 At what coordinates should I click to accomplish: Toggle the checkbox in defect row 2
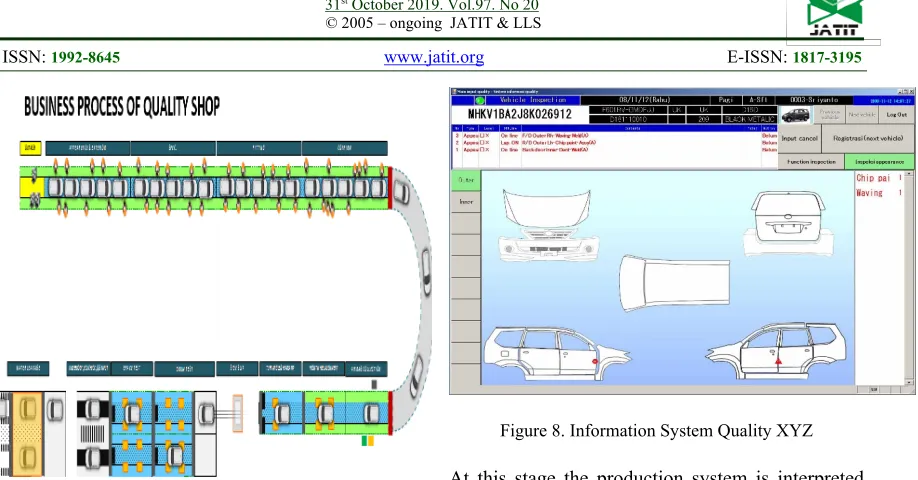(x=482, y=143)
